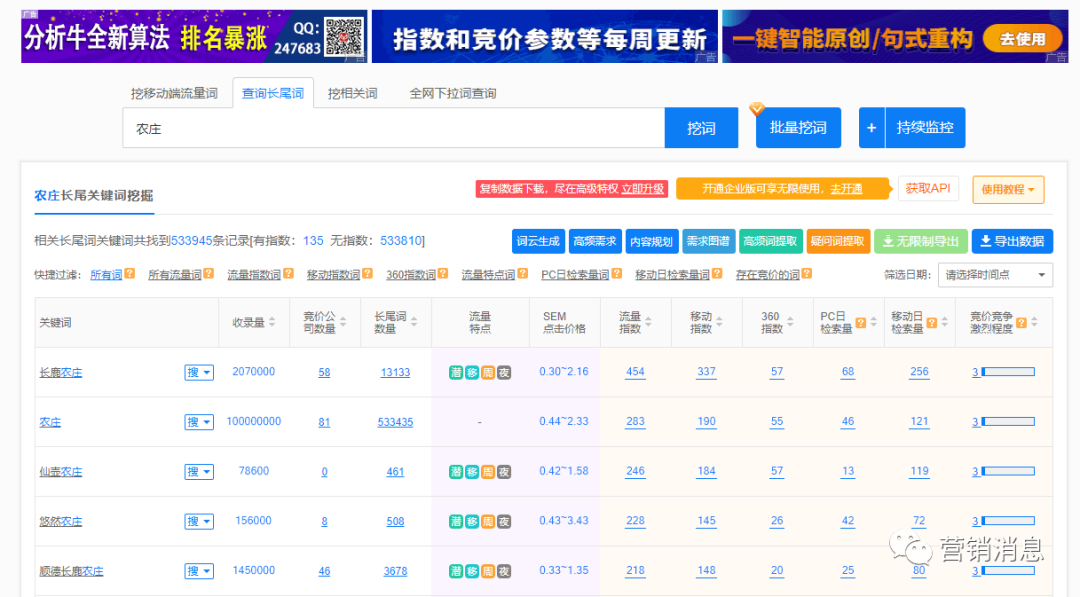Click help icon in 移动日检索量 column header

931,322
